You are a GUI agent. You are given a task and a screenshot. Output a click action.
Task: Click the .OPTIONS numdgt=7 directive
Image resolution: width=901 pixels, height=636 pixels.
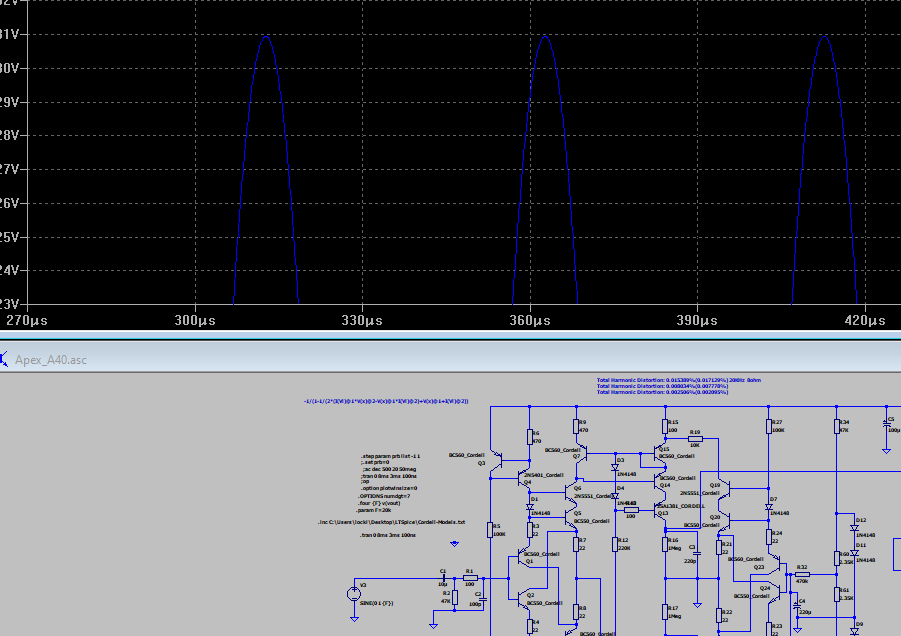pos(384,496)
